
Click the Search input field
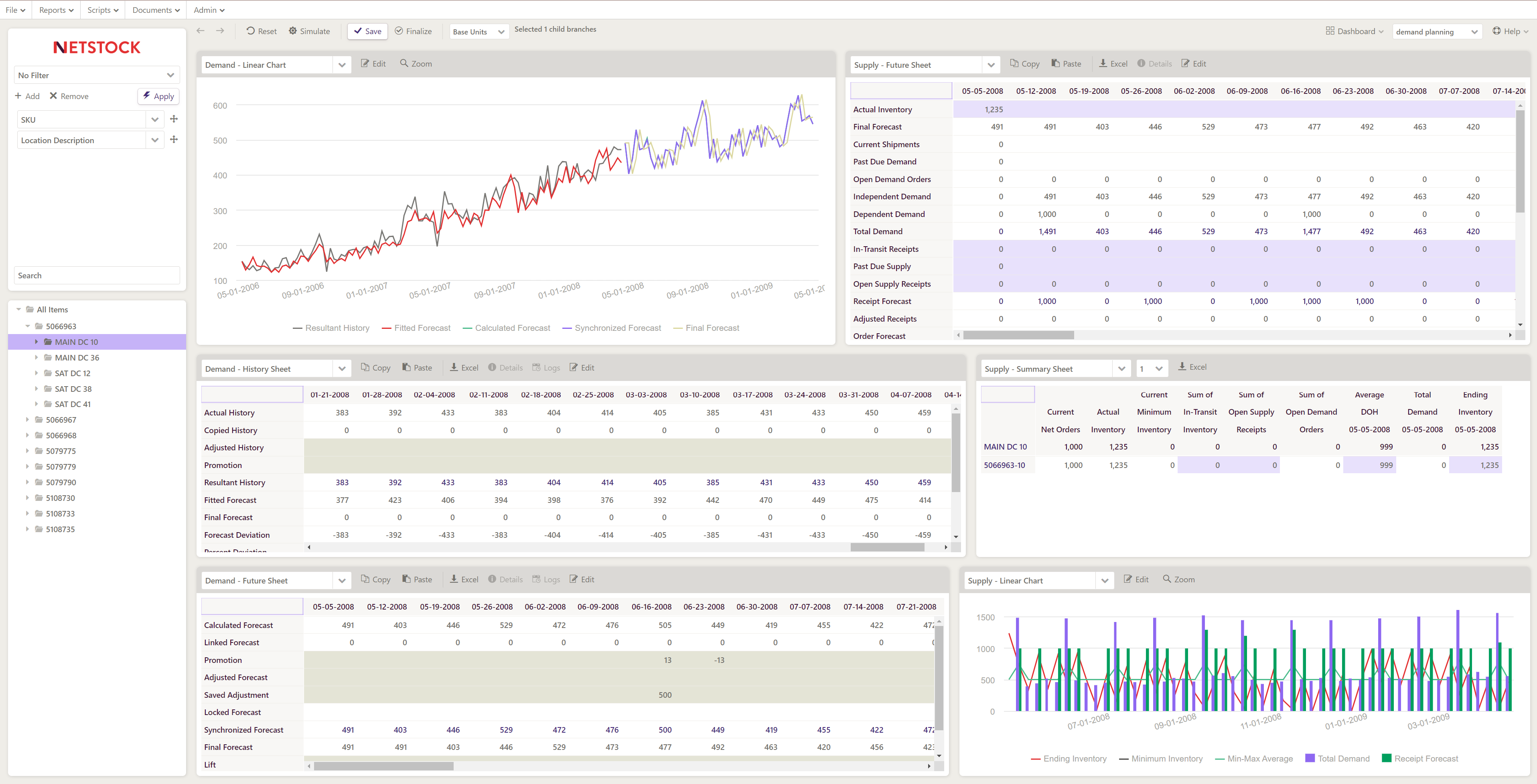pyautogui.click(x=97, y=276)
